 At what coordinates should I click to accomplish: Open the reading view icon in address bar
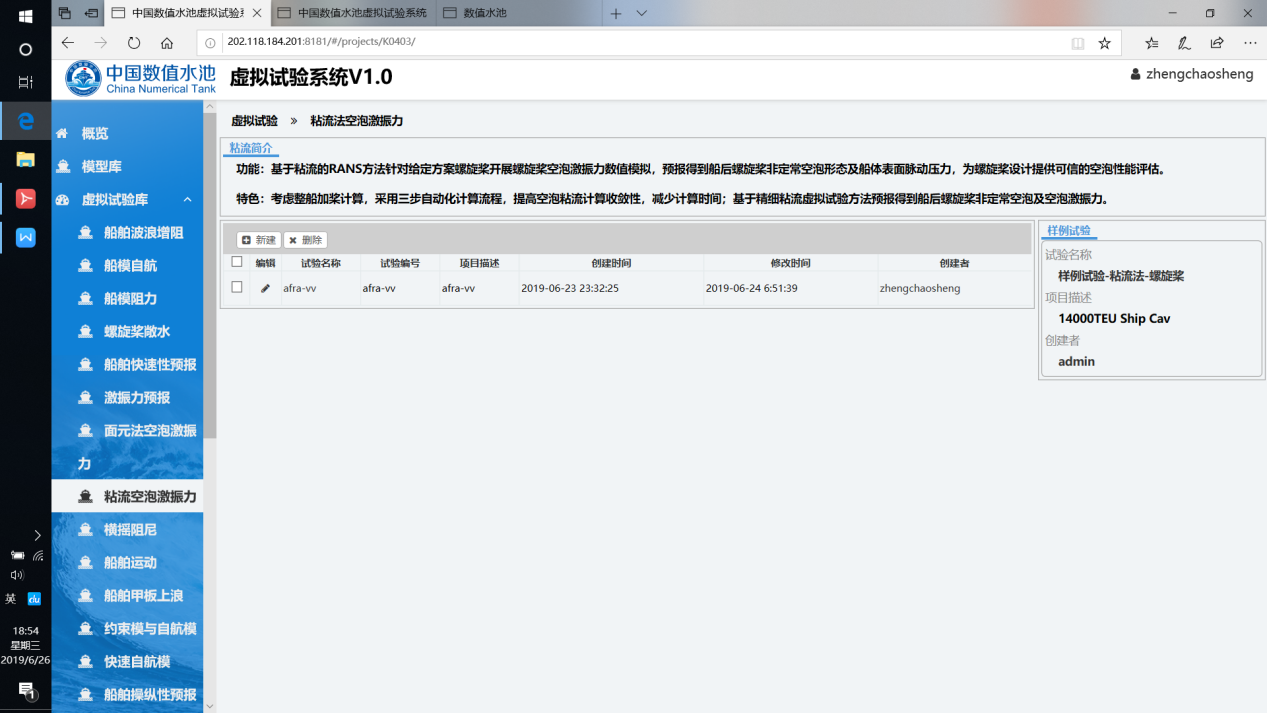(1077, 43)
